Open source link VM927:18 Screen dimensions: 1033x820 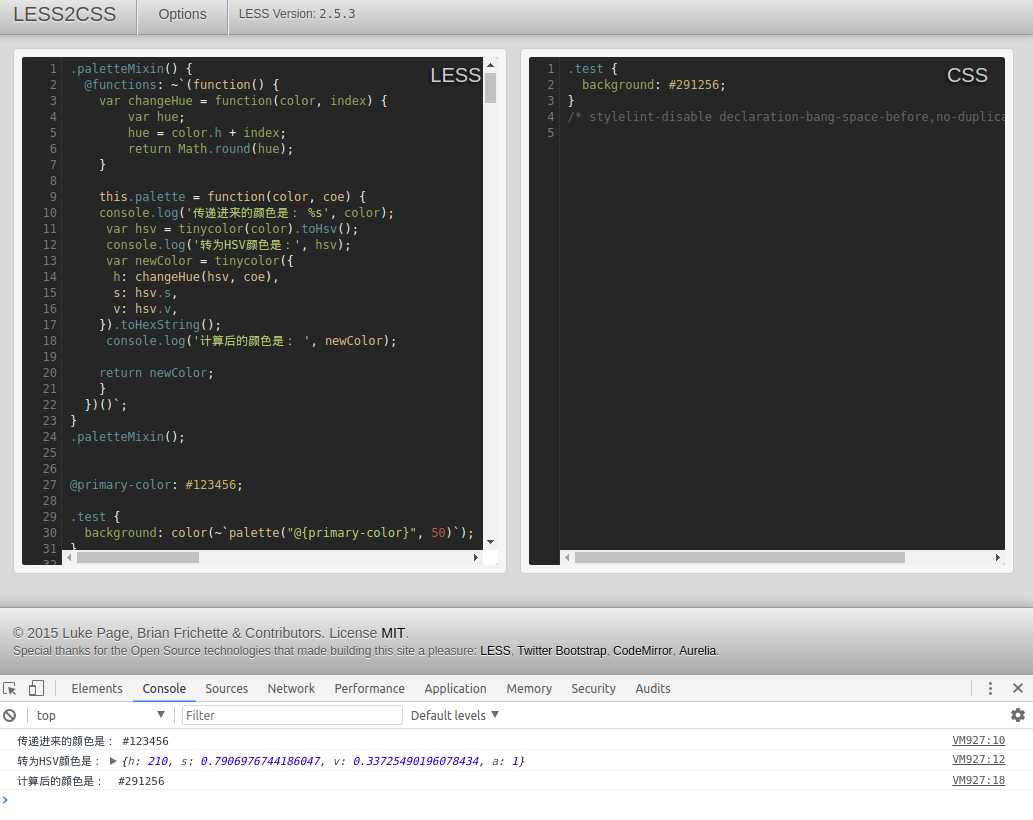click(x=978, y=780)
